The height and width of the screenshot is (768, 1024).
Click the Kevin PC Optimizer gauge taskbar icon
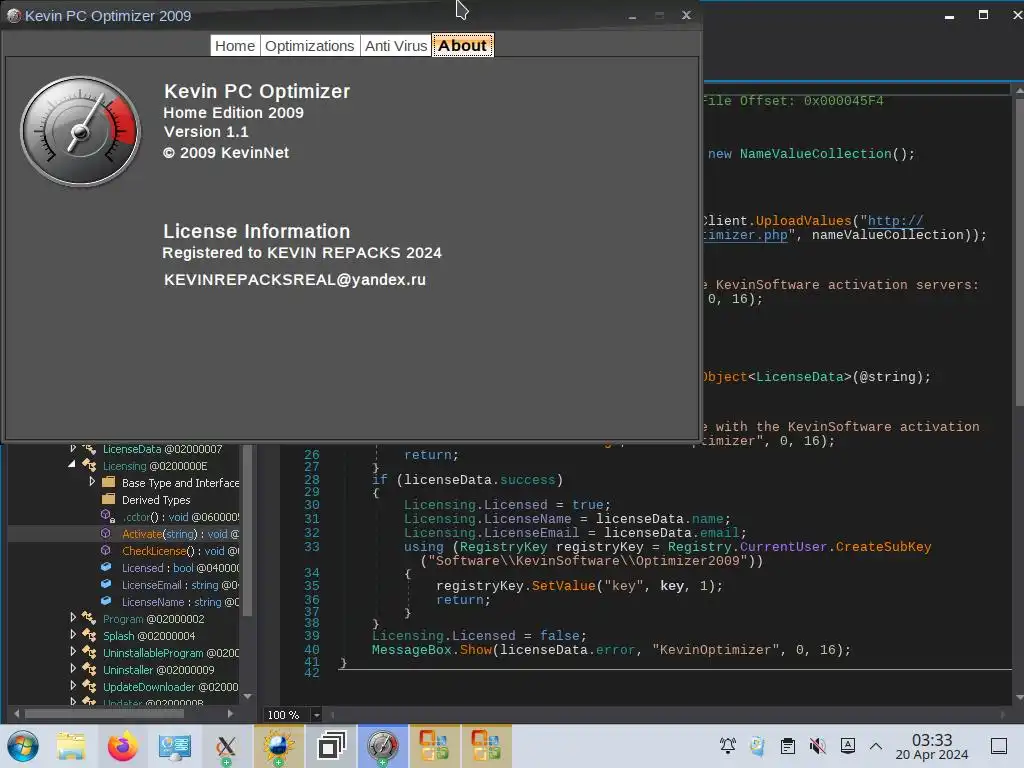coord(383,746)
